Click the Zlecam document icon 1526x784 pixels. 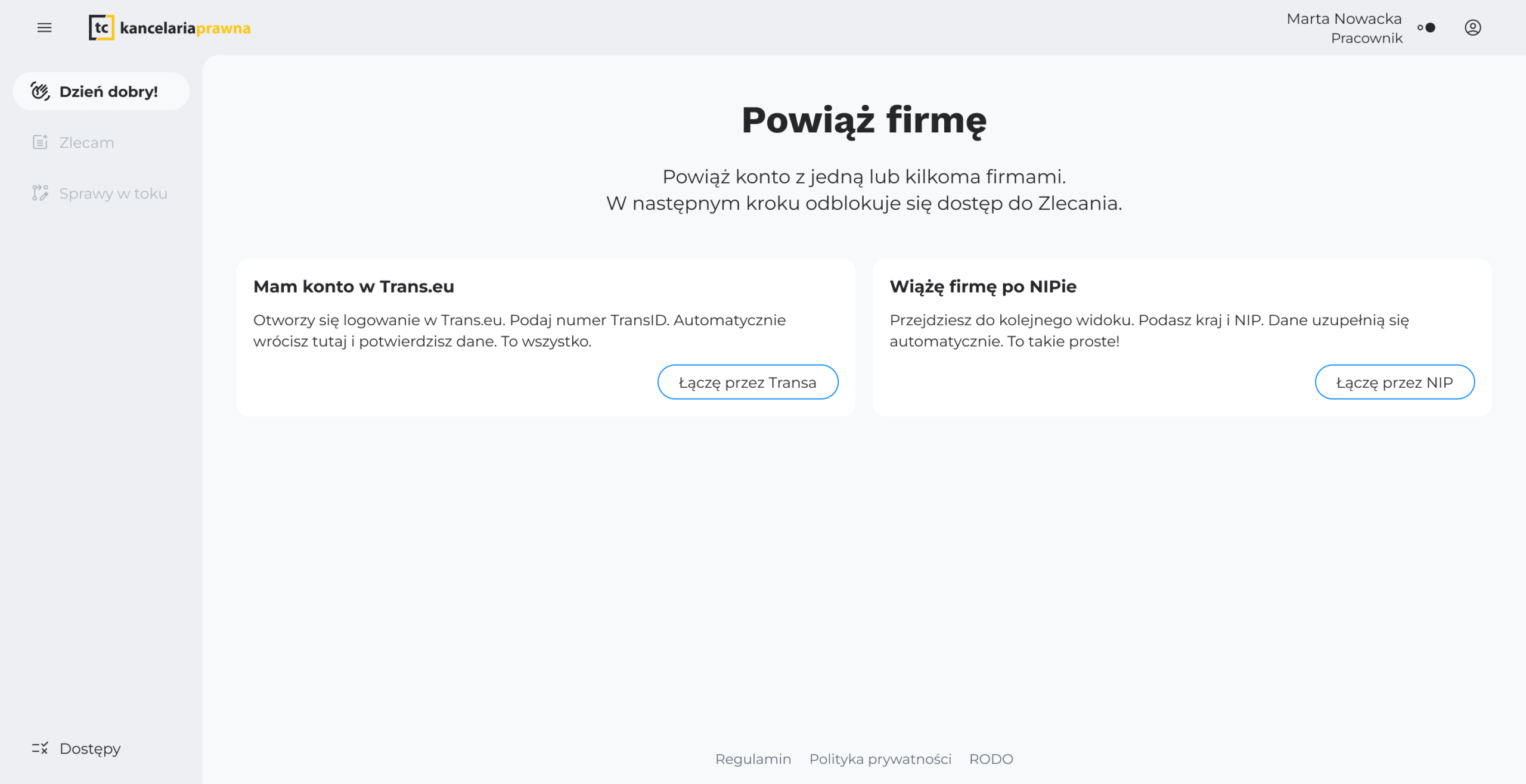point(40,142)
